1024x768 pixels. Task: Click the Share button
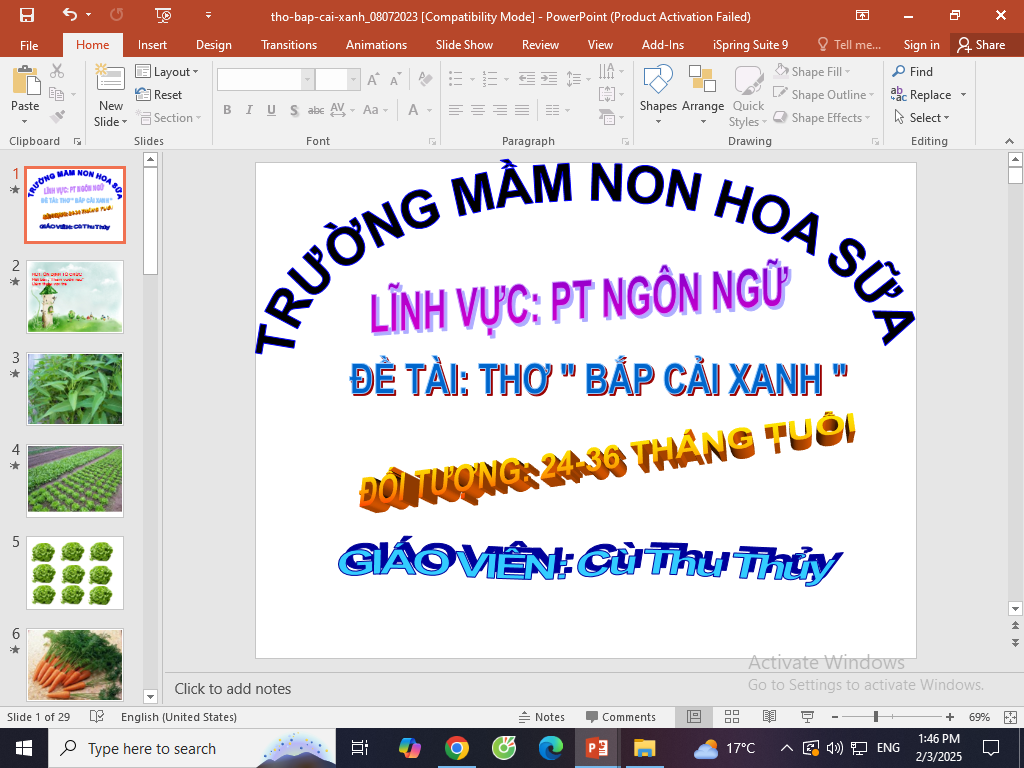[980, 45]
